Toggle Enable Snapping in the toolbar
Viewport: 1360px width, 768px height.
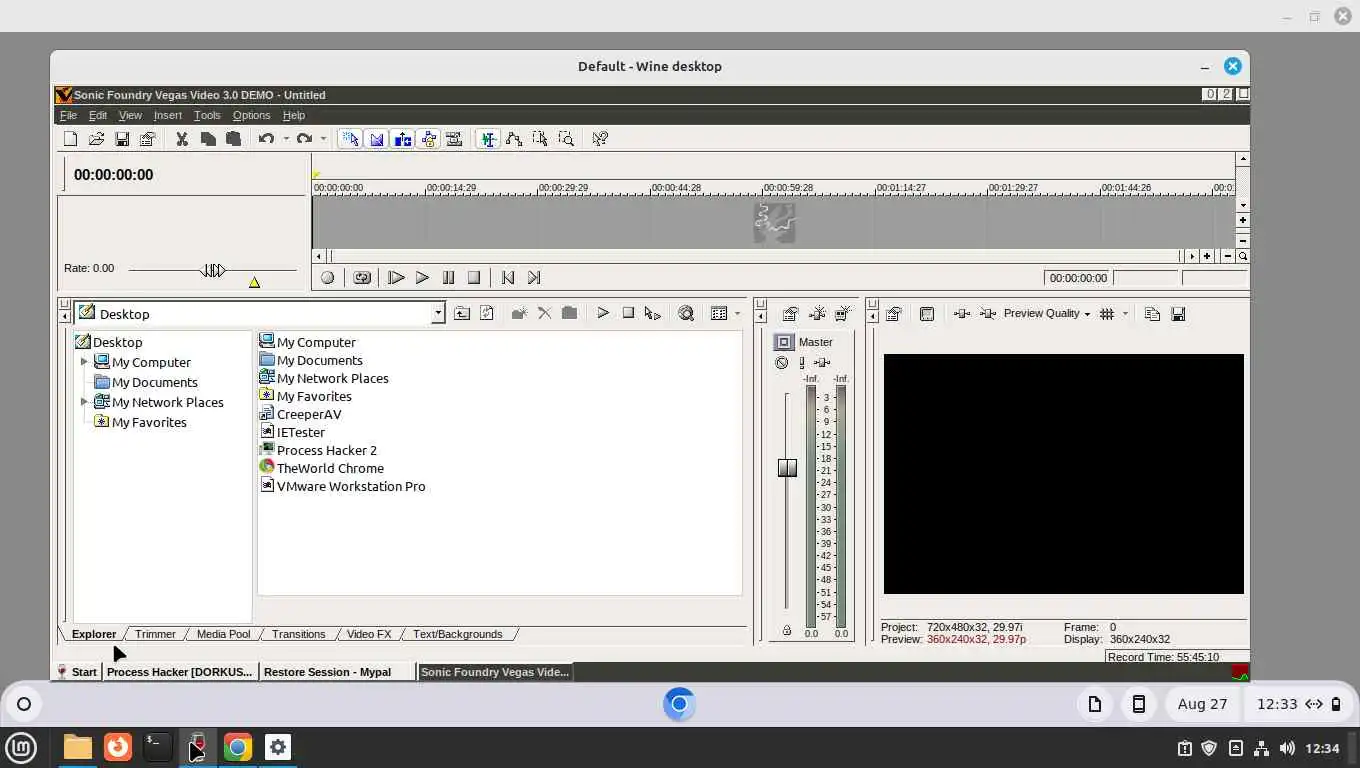[350, 139]
